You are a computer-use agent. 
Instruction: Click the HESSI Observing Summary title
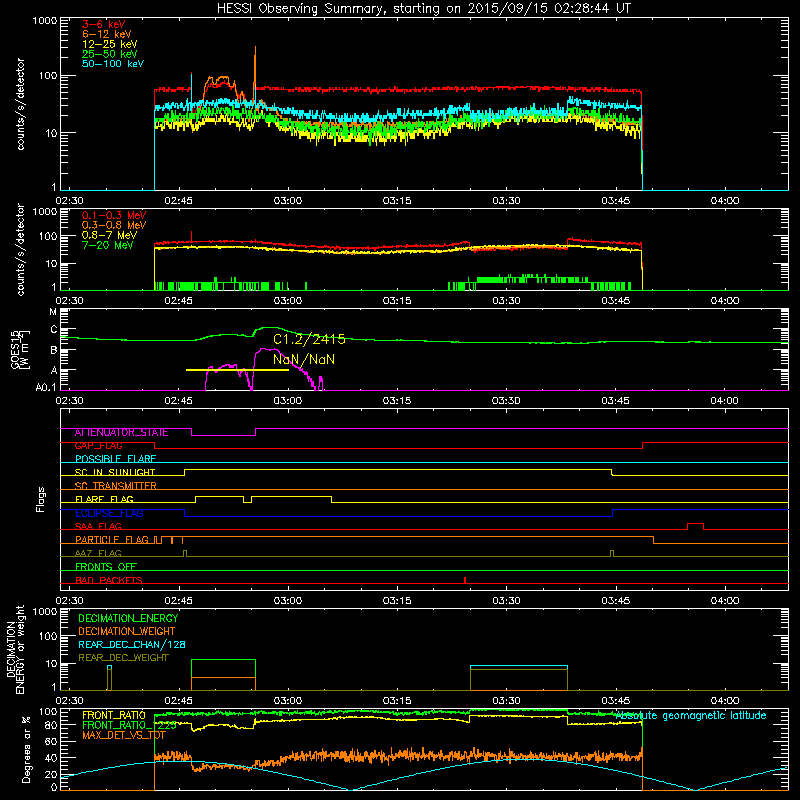[423, 8]
